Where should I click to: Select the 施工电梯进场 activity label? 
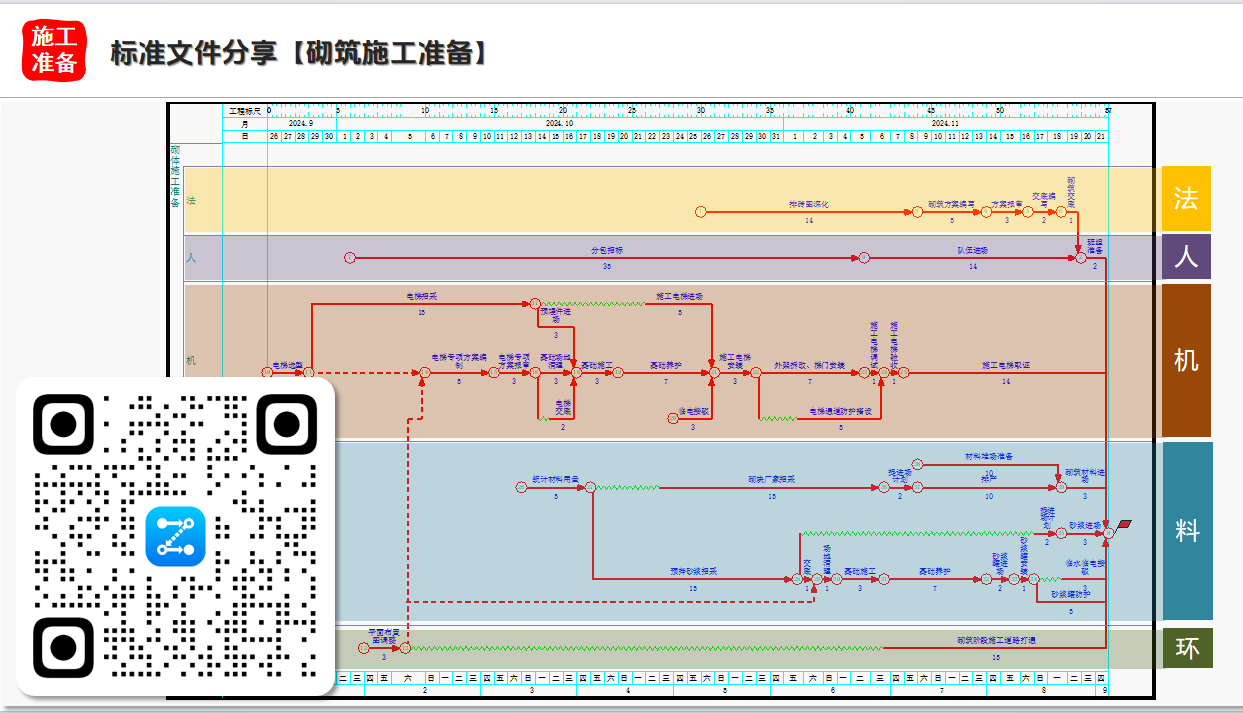[679, 296]
